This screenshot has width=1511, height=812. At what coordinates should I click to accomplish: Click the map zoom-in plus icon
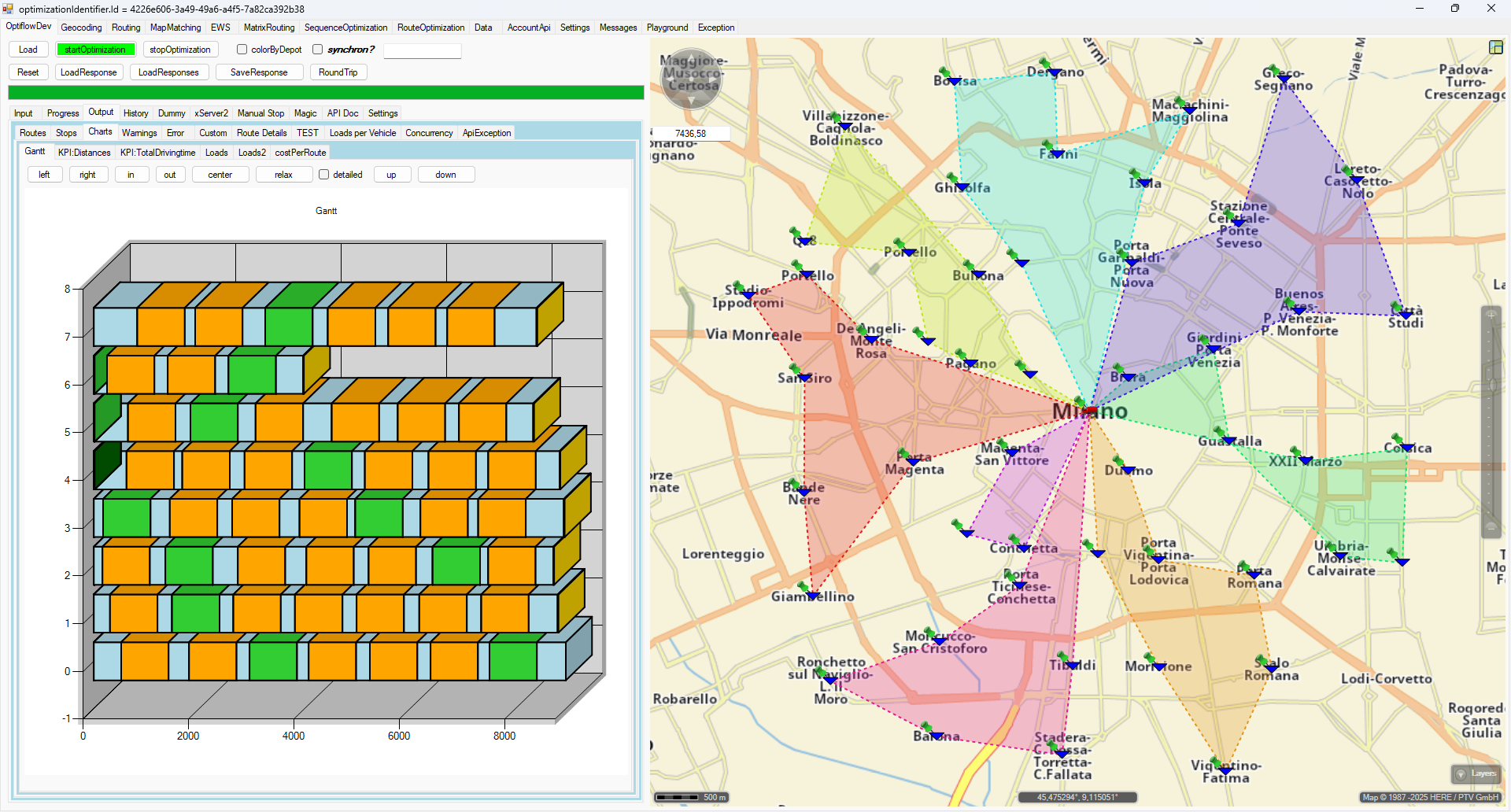click(1491, 316)
